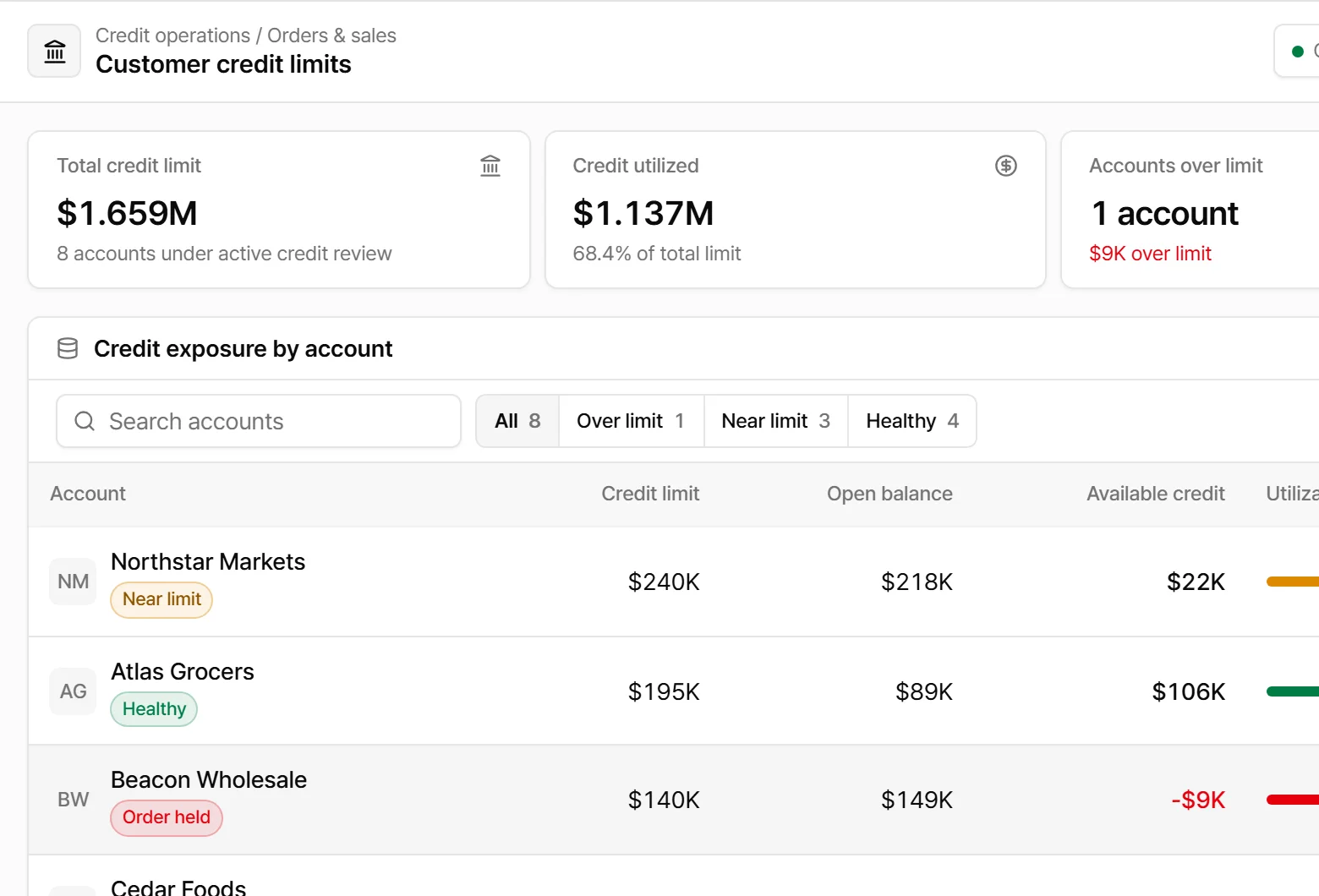Click the database icon next to Credit exposure heading
1319x896 pixels.
(68, 348)
